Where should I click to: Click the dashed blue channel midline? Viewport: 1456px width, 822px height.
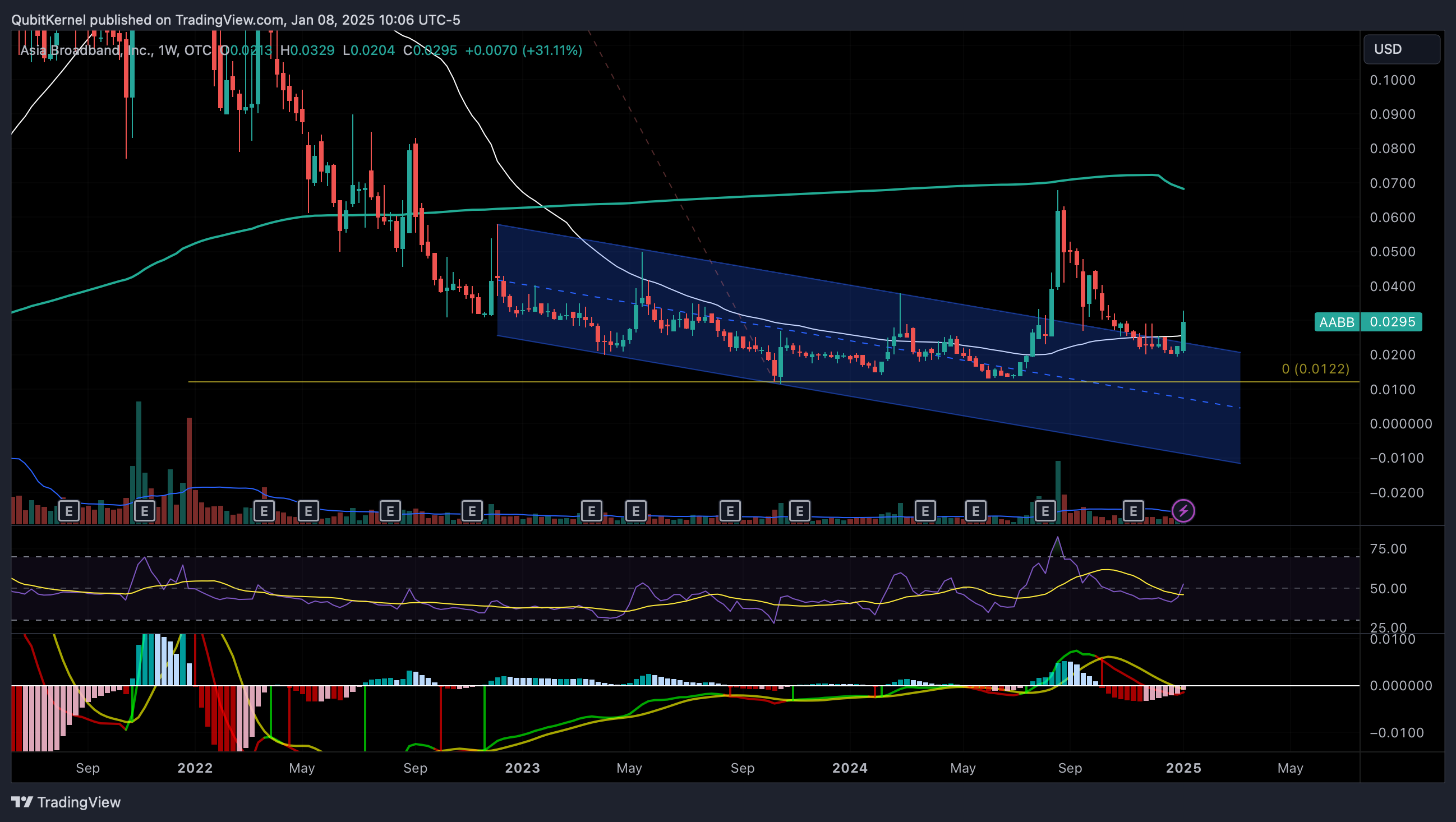tap(868, 345)
